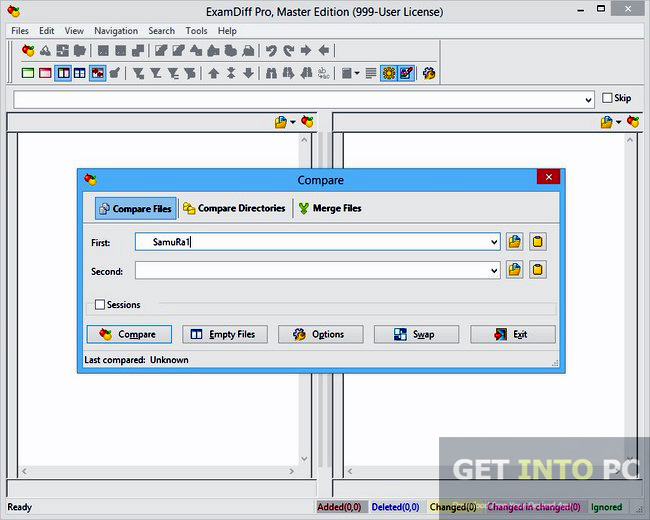Check the Sessions checkbox
Image resolution: width=650 pixels, height=520 pixels.
click(x=100, y=305)
